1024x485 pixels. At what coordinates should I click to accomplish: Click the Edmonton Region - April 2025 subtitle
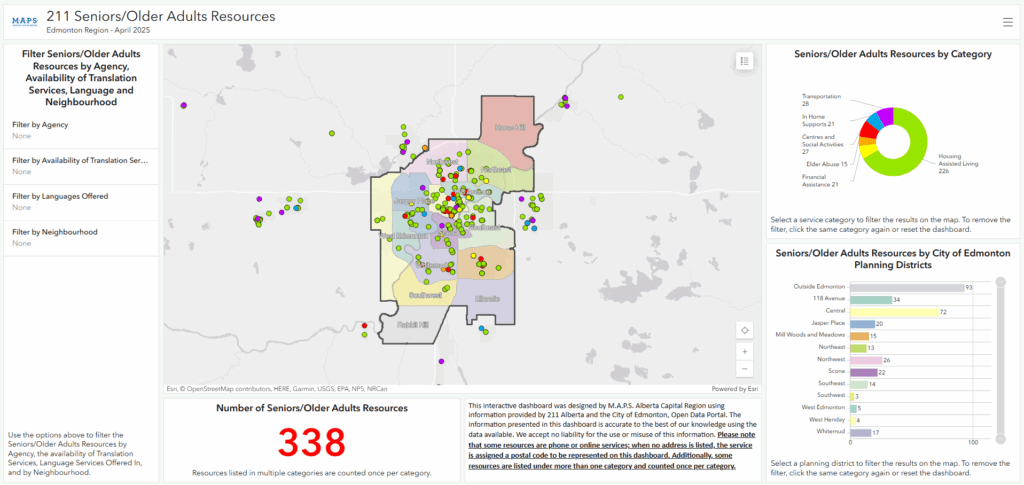tap(90, 30)
